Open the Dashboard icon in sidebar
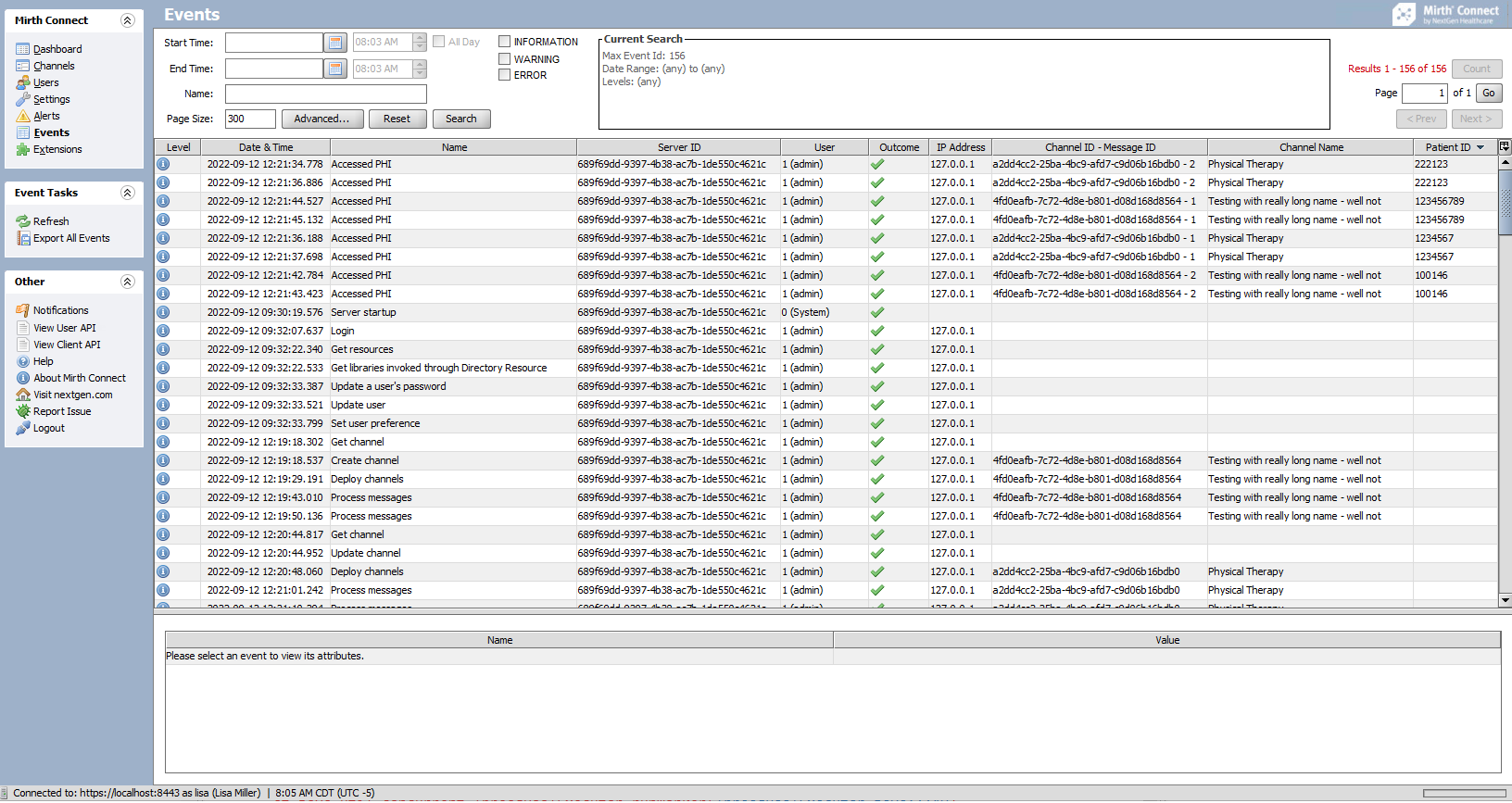The width and height of the screenshot is (1512, 803). (23, 49)
